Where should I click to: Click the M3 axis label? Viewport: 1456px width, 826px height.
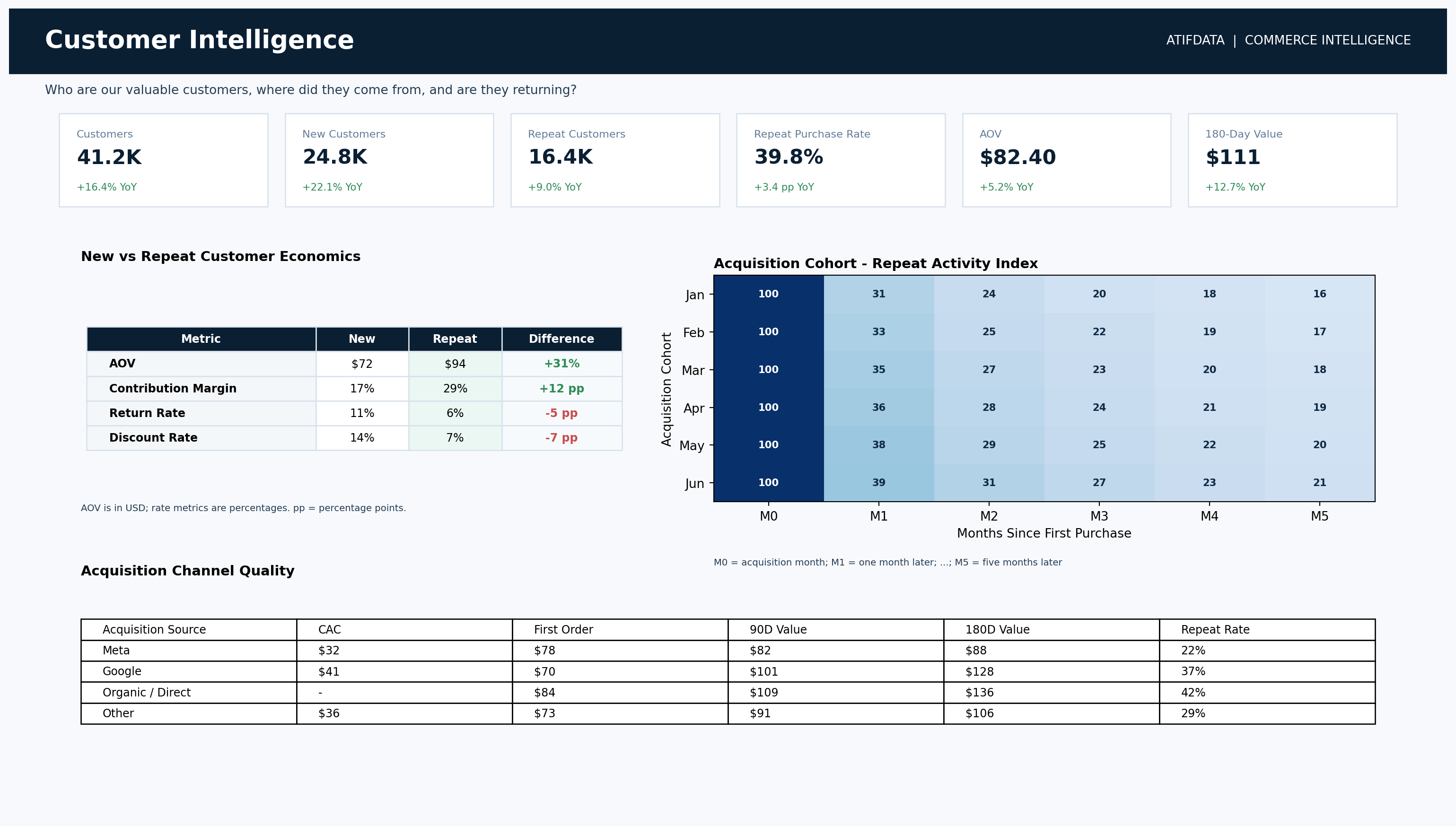pyautogui.click(x=1099, y=516)
